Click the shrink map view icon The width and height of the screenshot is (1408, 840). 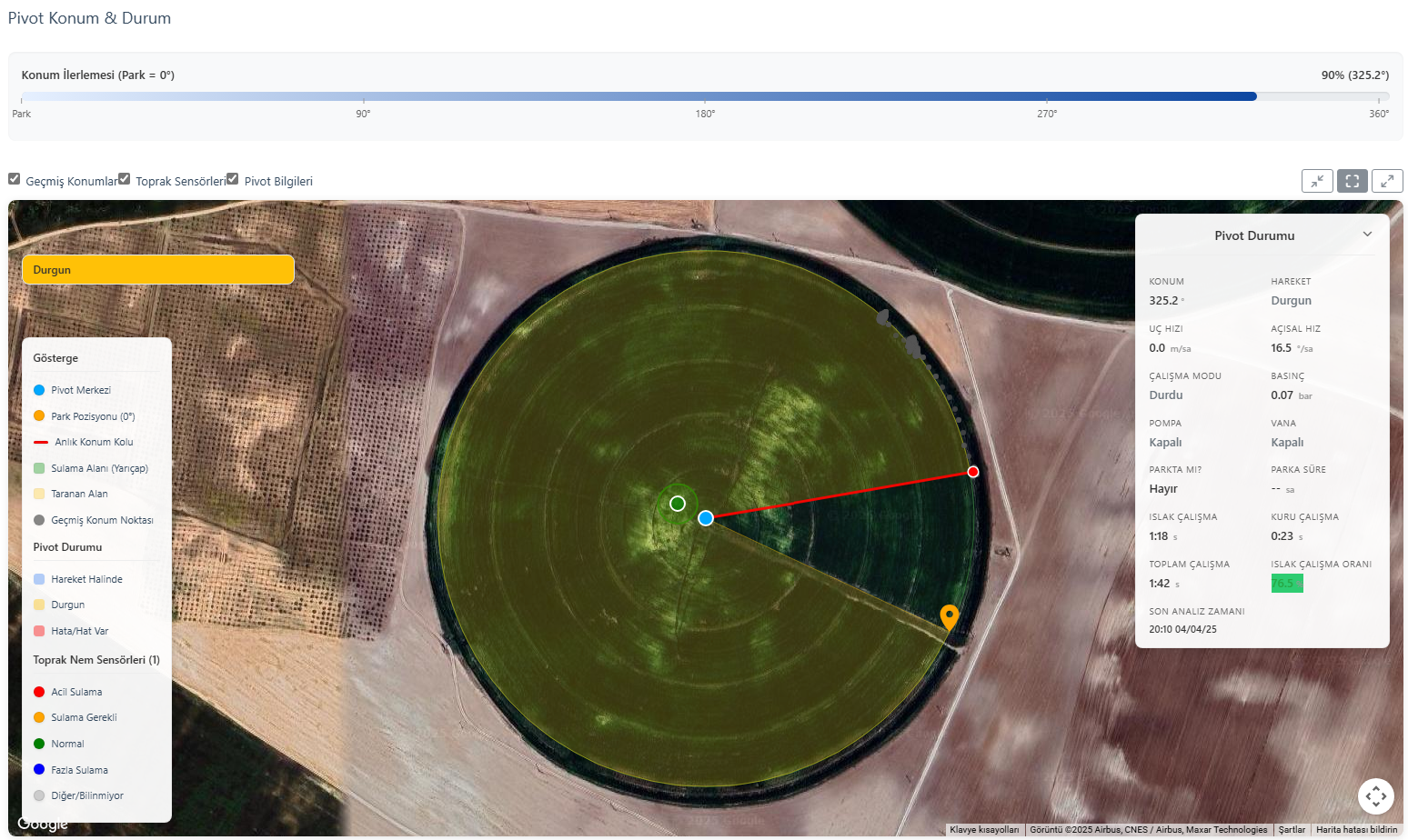tap(1317, 181)
